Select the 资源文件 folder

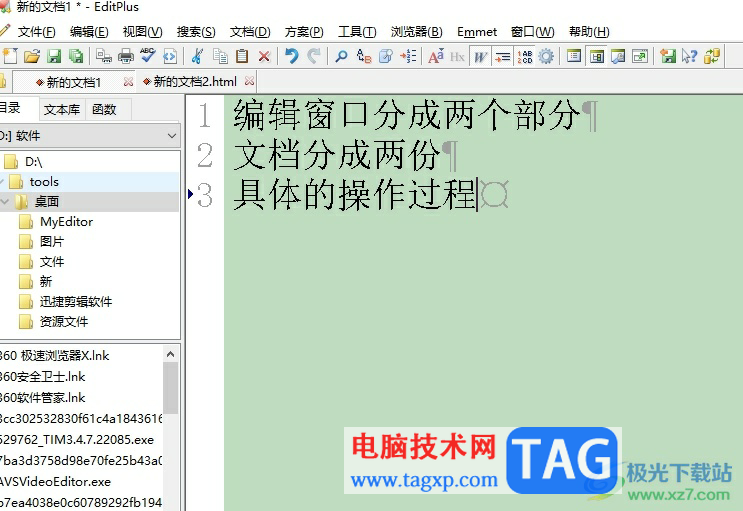pos(64,322)
